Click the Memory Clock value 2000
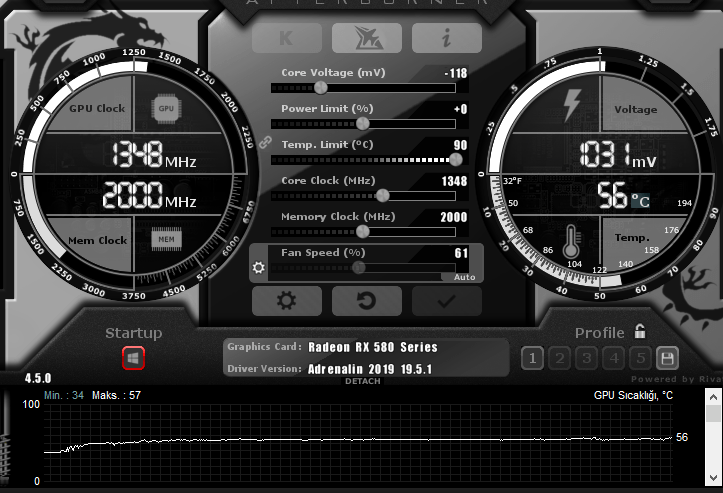Screen dimensions: 723x493 click(454, 217)
